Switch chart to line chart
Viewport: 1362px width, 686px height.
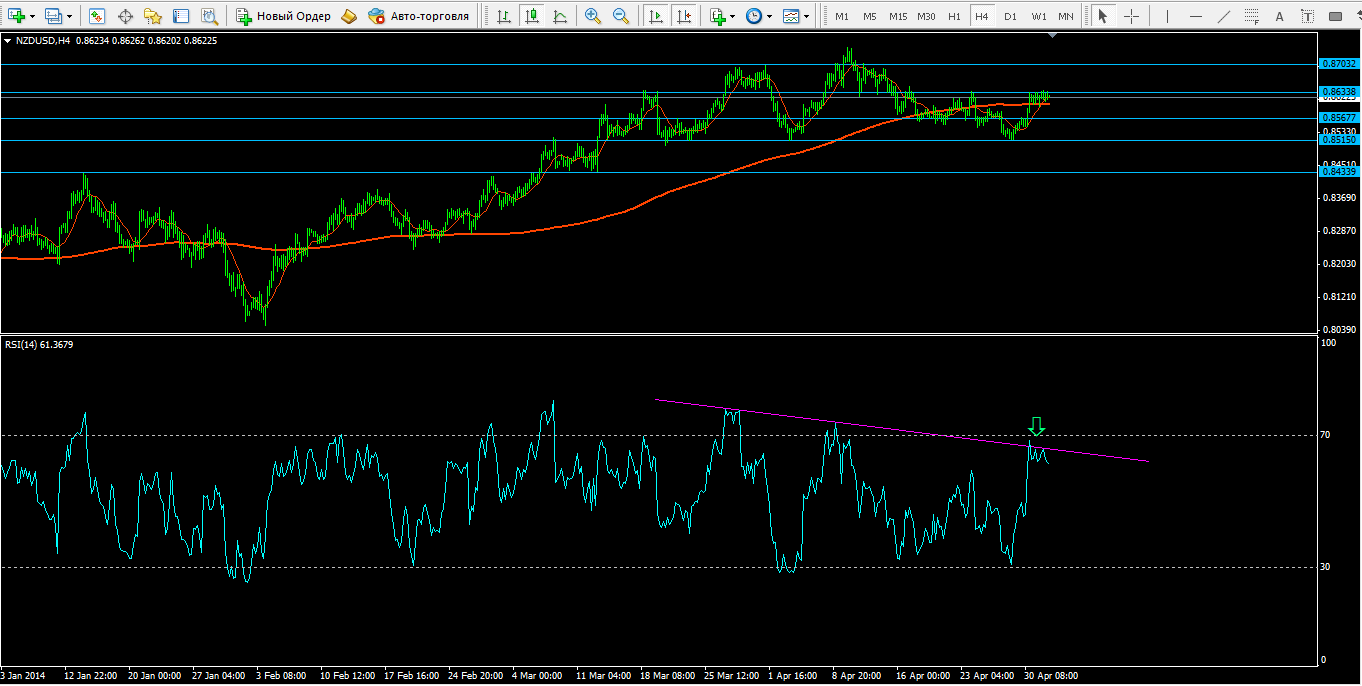(x=559, y=16)
